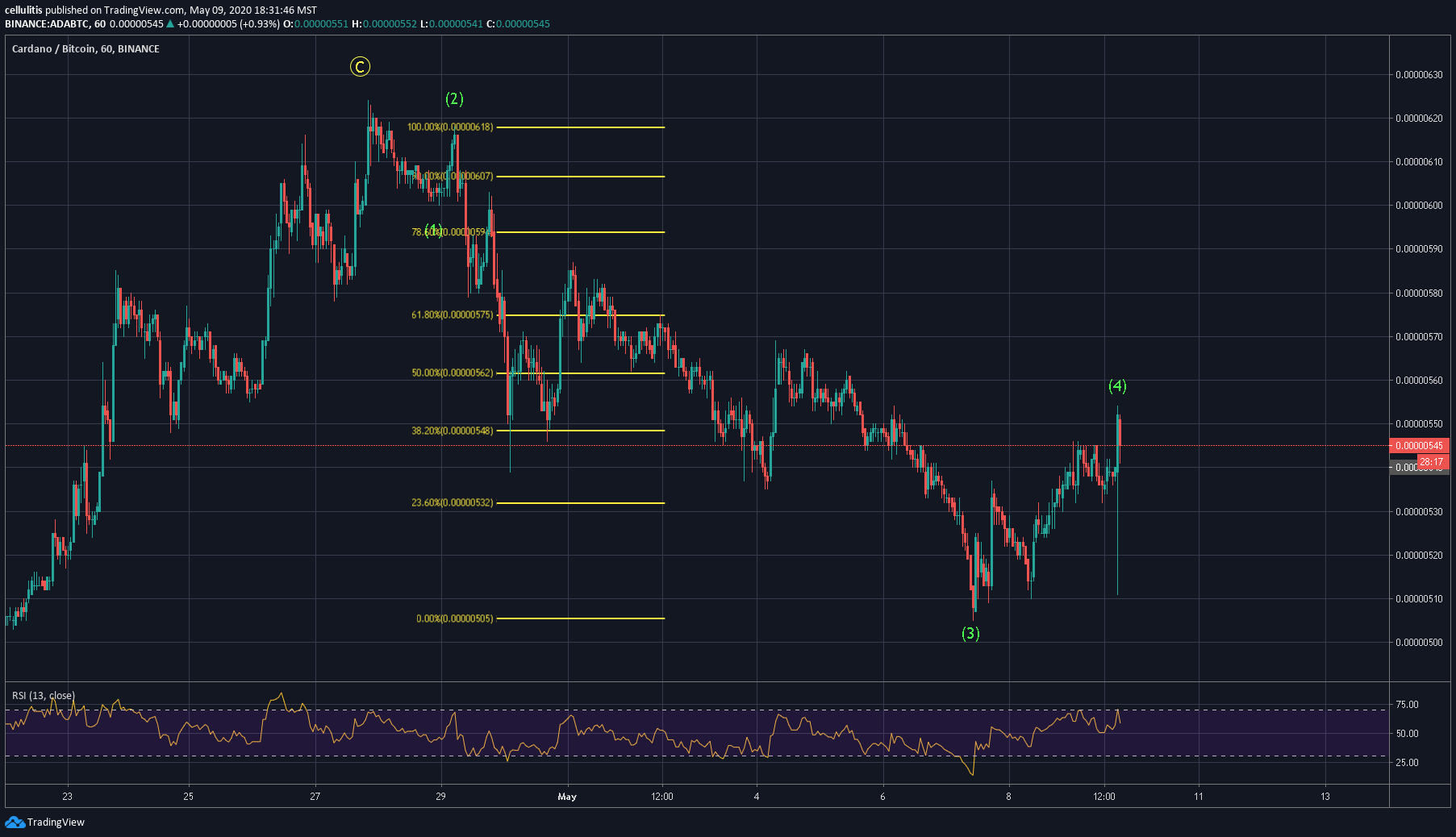1456x837 pixels.
Task: Click the 0.00000580 price axis label
Action: [1419, 294]
